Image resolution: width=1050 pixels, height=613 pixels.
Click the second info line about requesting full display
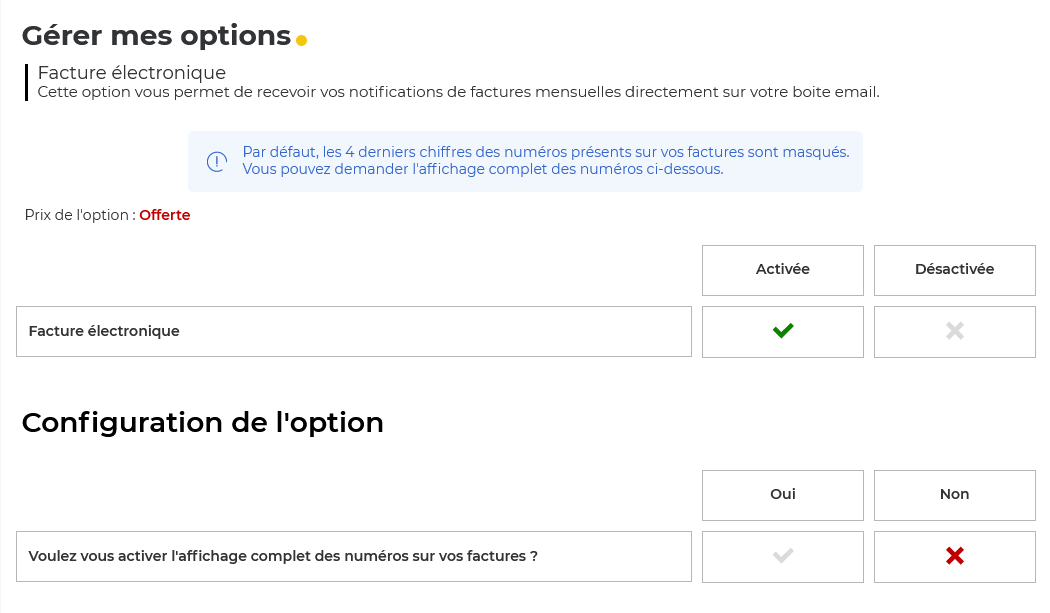482,169
